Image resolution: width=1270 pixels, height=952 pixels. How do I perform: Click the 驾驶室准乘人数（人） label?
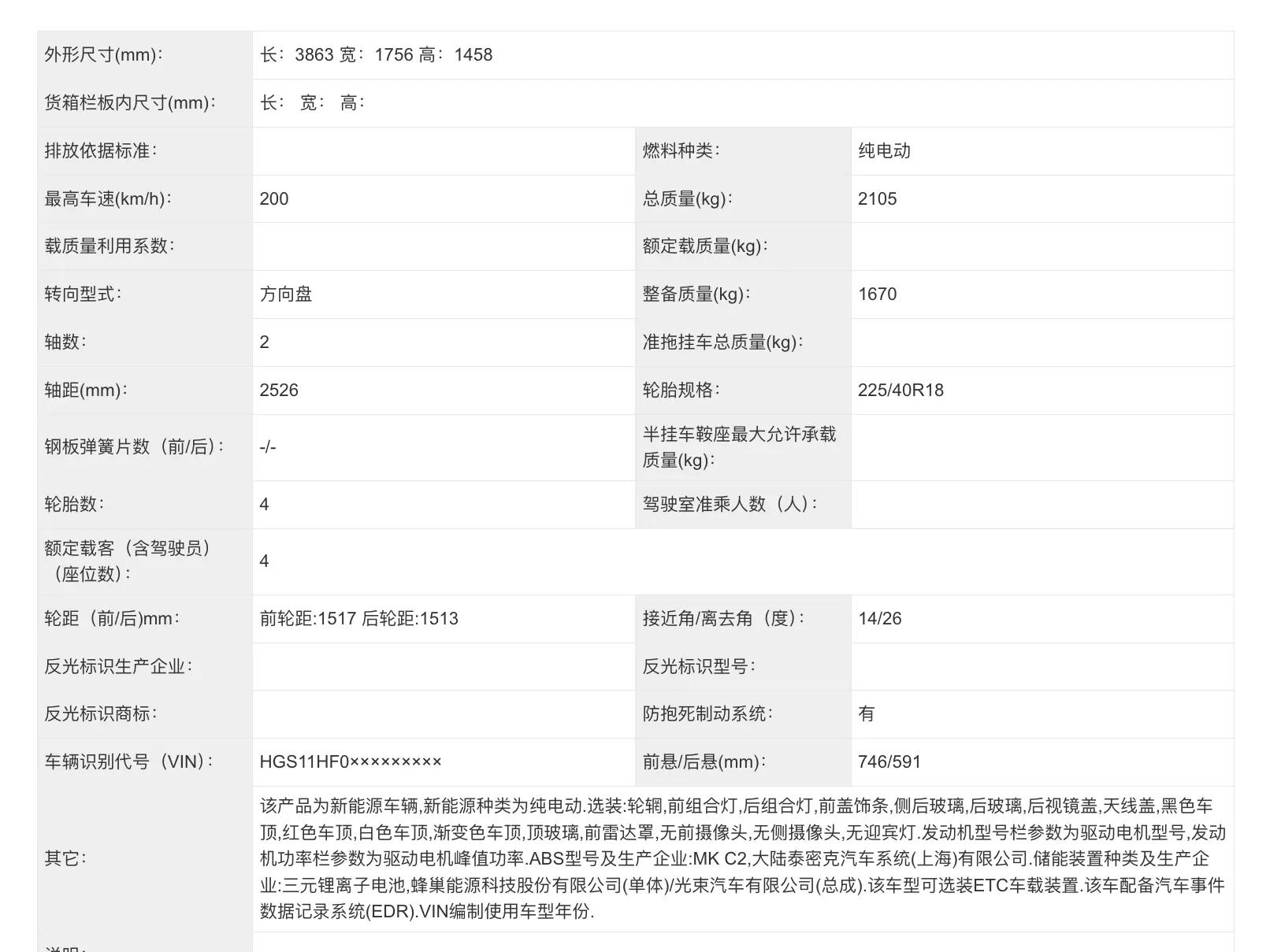click(730, 505)
